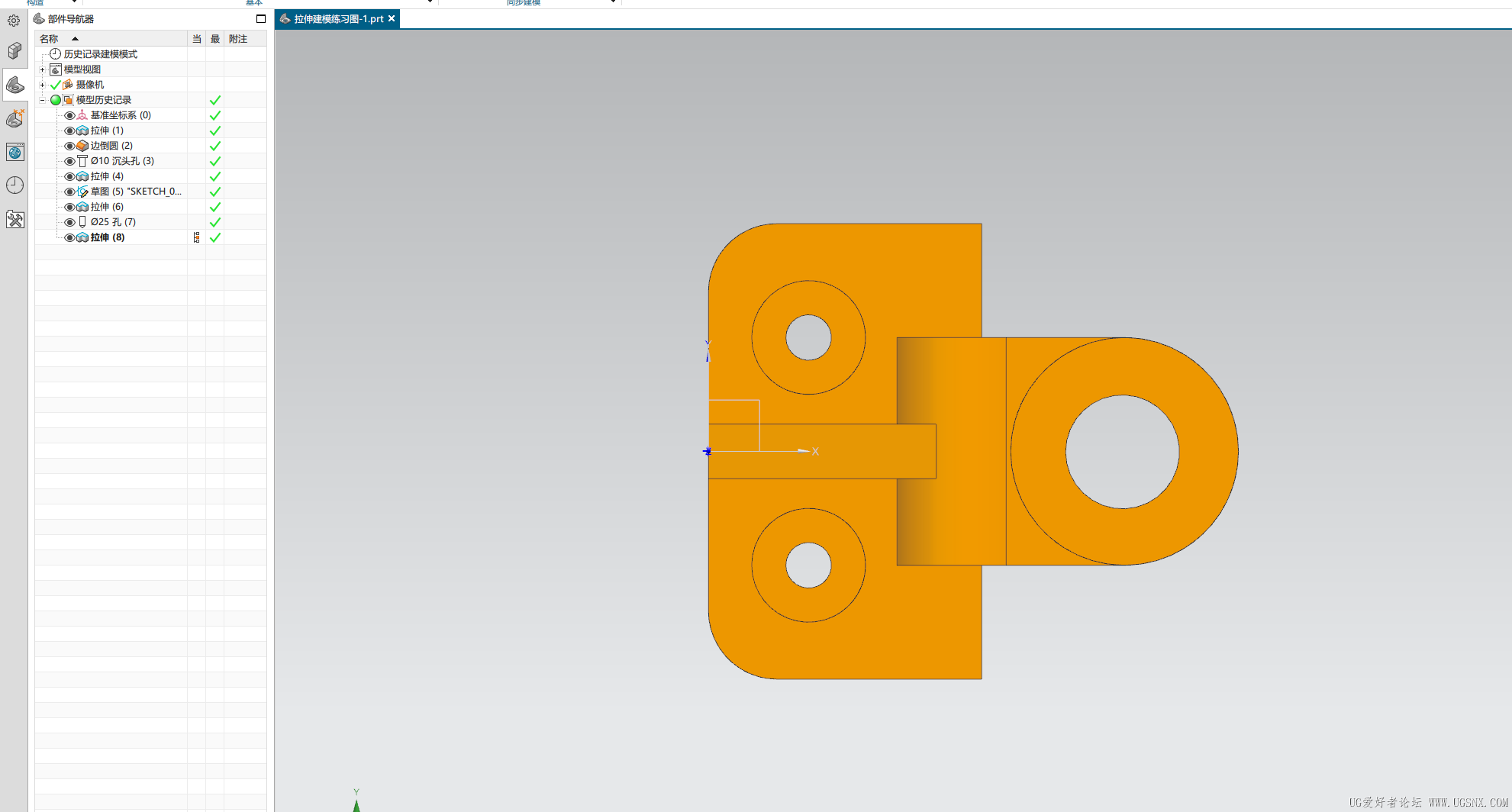This screenshot has height=812, width=1512.
Task: Click the up-to-date check for 草图 (5)
Action: coord(215,192)
